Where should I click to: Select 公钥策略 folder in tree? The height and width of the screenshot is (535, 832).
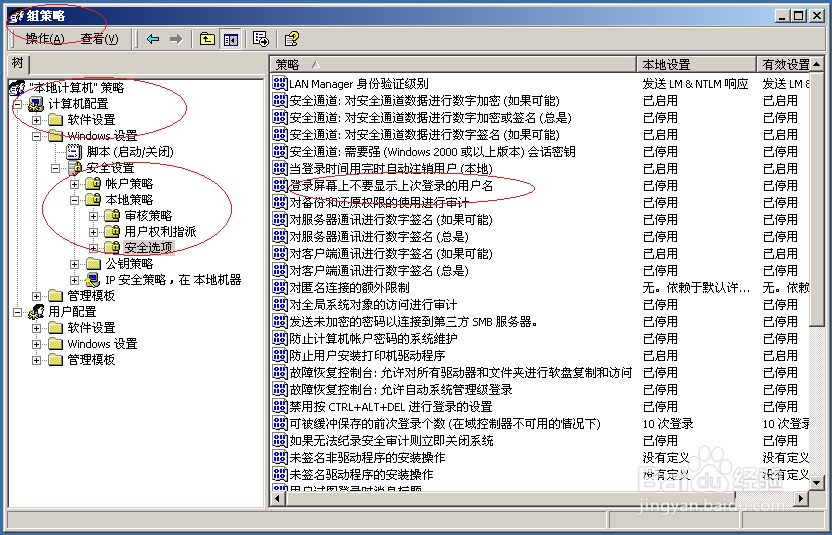129,263
